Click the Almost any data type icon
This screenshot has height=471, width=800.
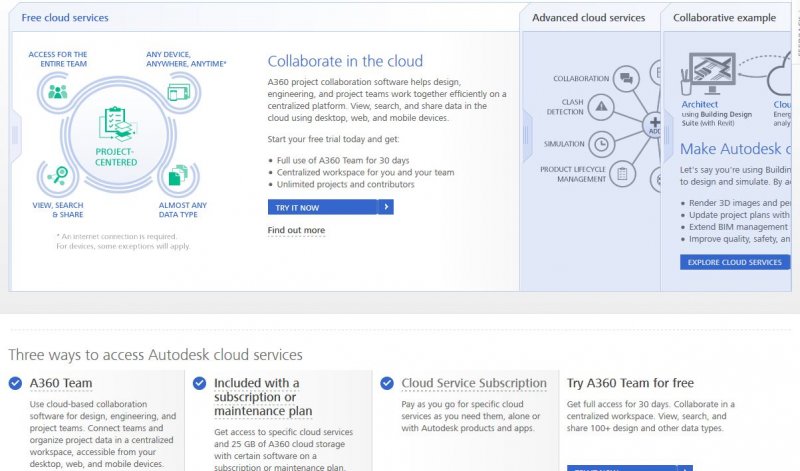178,175
